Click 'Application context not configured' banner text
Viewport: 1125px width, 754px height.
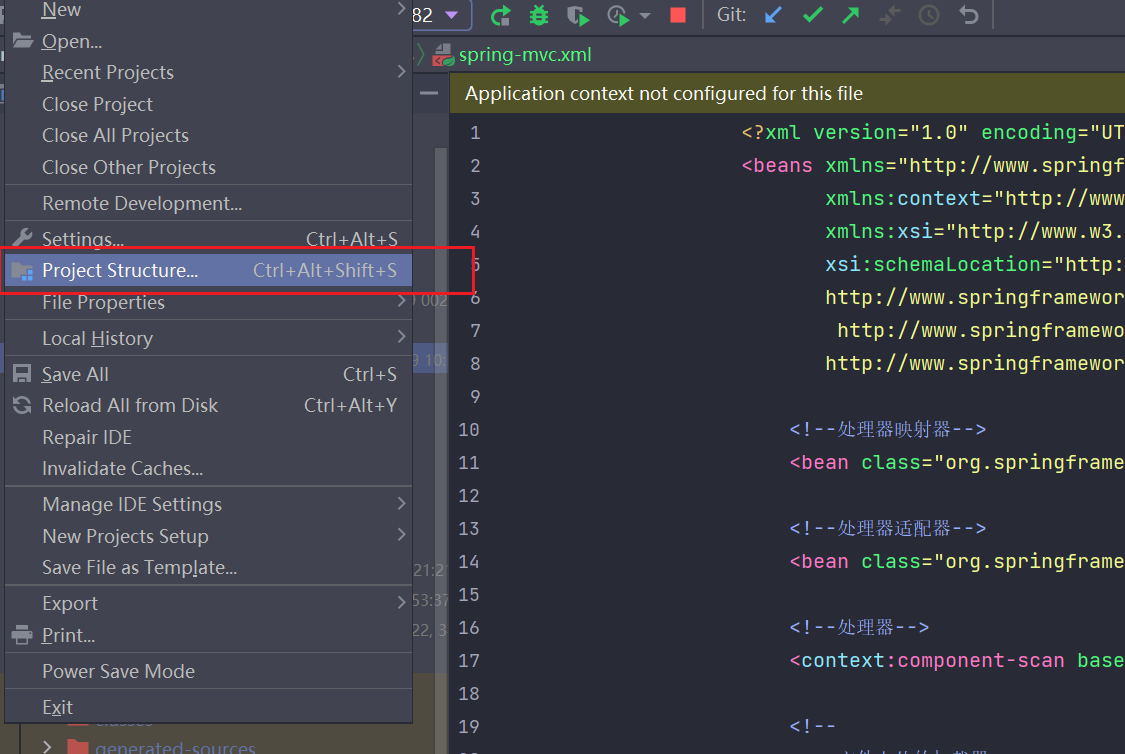pyautogui.click(x=664, y=93)
